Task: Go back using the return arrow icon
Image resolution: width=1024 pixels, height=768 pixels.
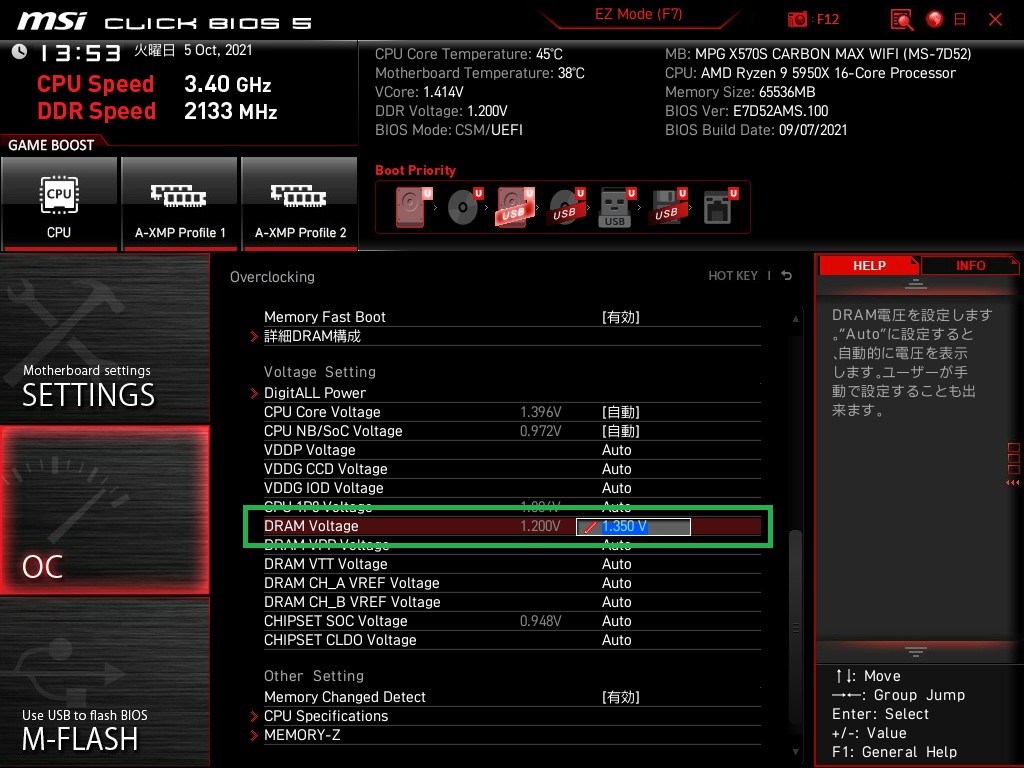Action: (x=787, y=276)
